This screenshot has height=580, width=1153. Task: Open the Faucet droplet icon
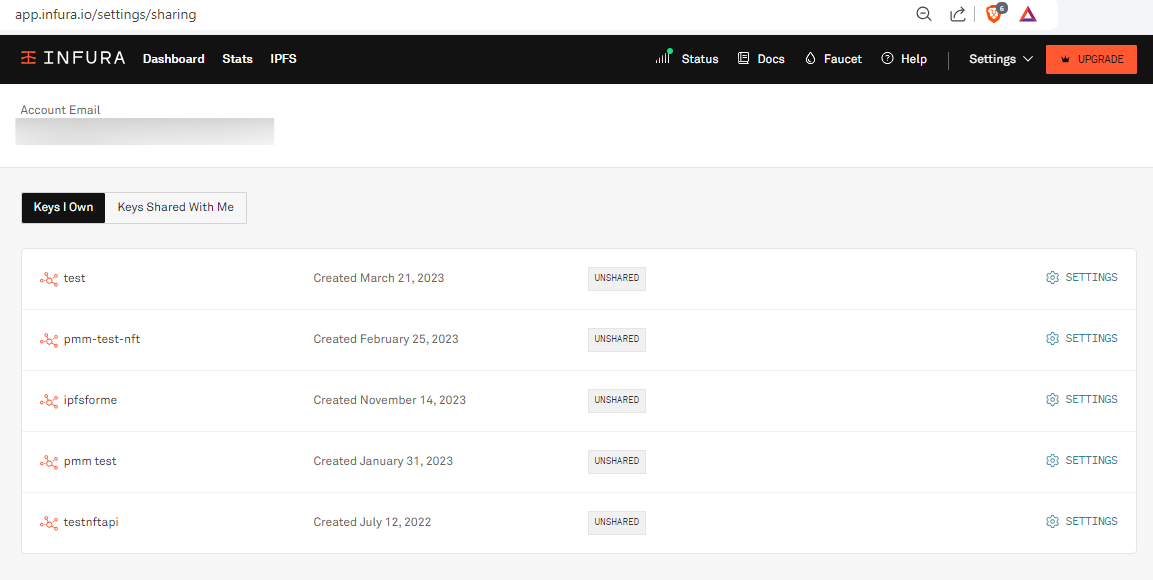click(x=810, y=59)
